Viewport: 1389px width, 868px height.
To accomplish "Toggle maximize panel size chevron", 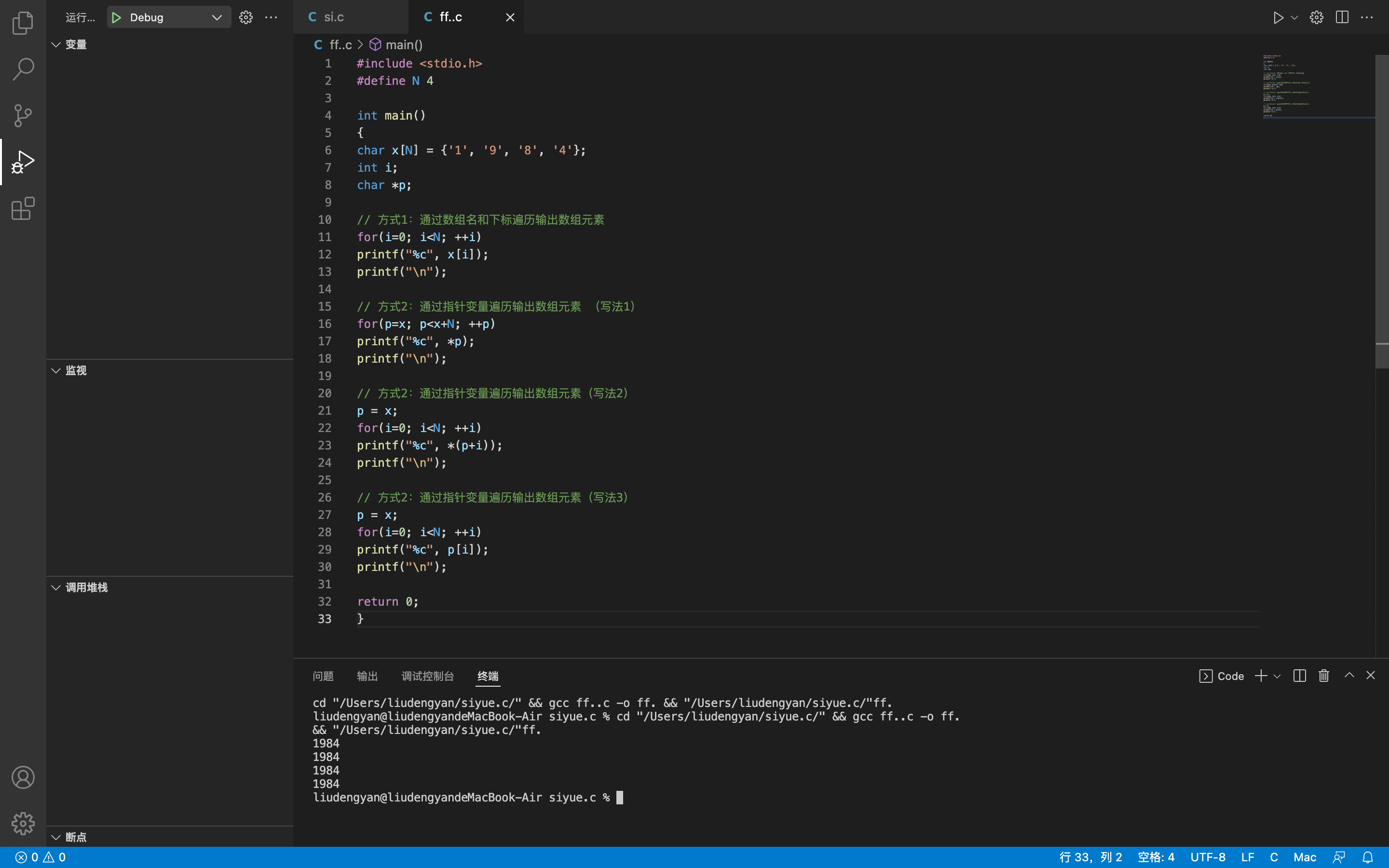I will [1349, 675].
